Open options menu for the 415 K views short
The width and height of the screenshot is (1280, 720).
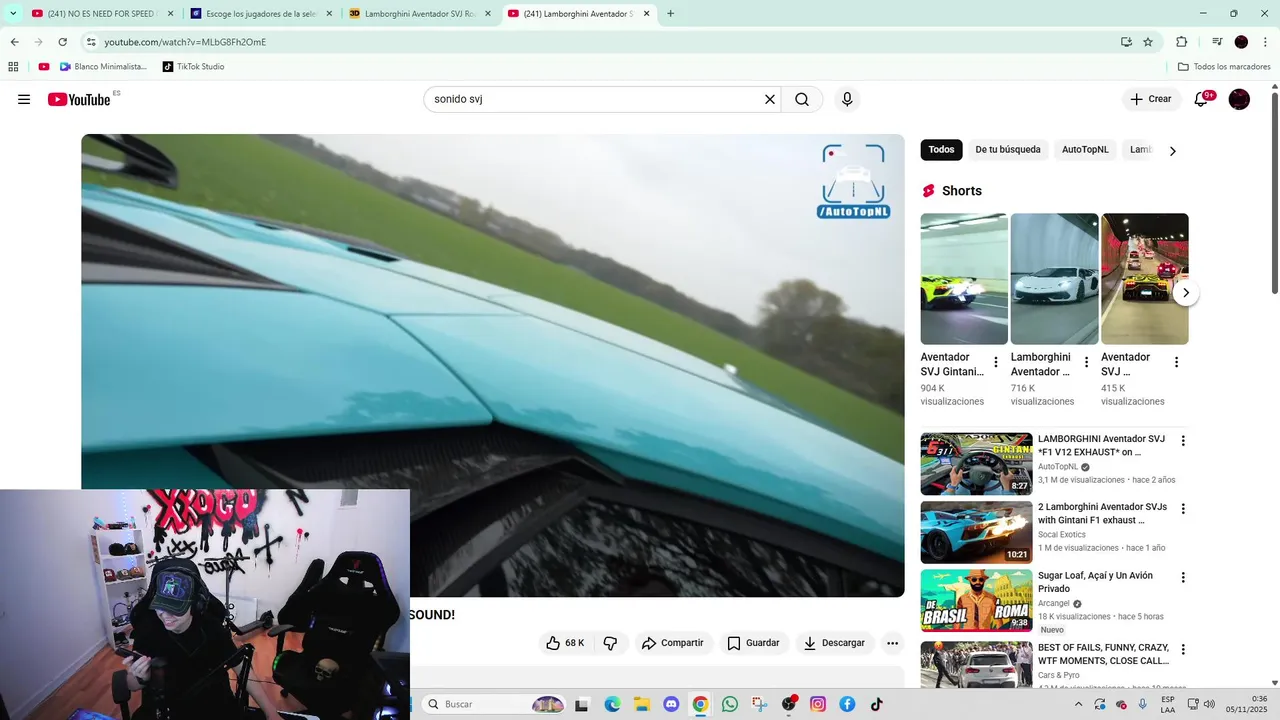point(1176,362)
